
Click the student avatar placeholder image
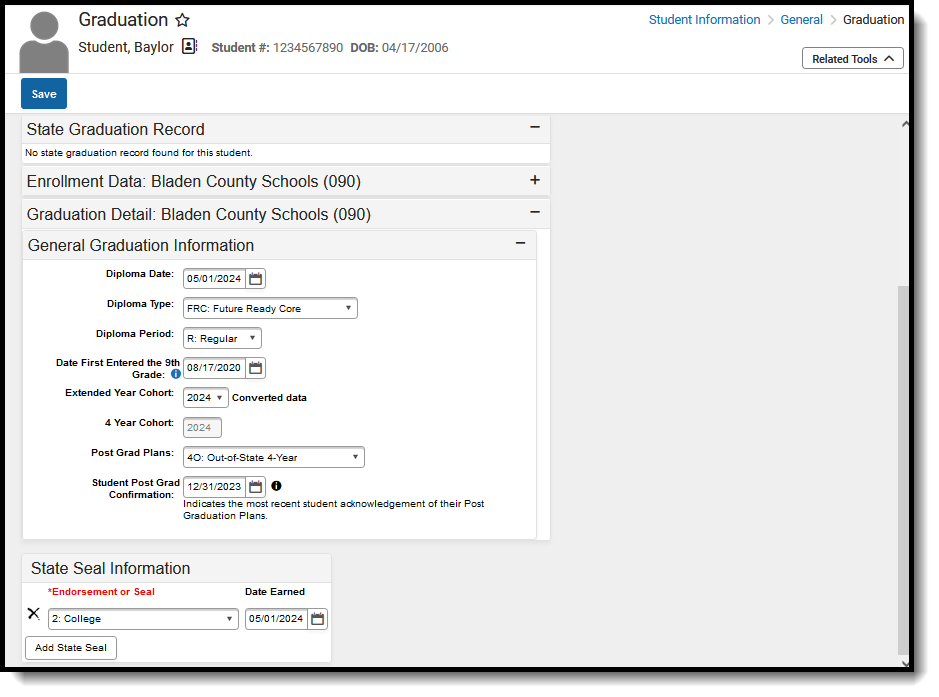44,42
